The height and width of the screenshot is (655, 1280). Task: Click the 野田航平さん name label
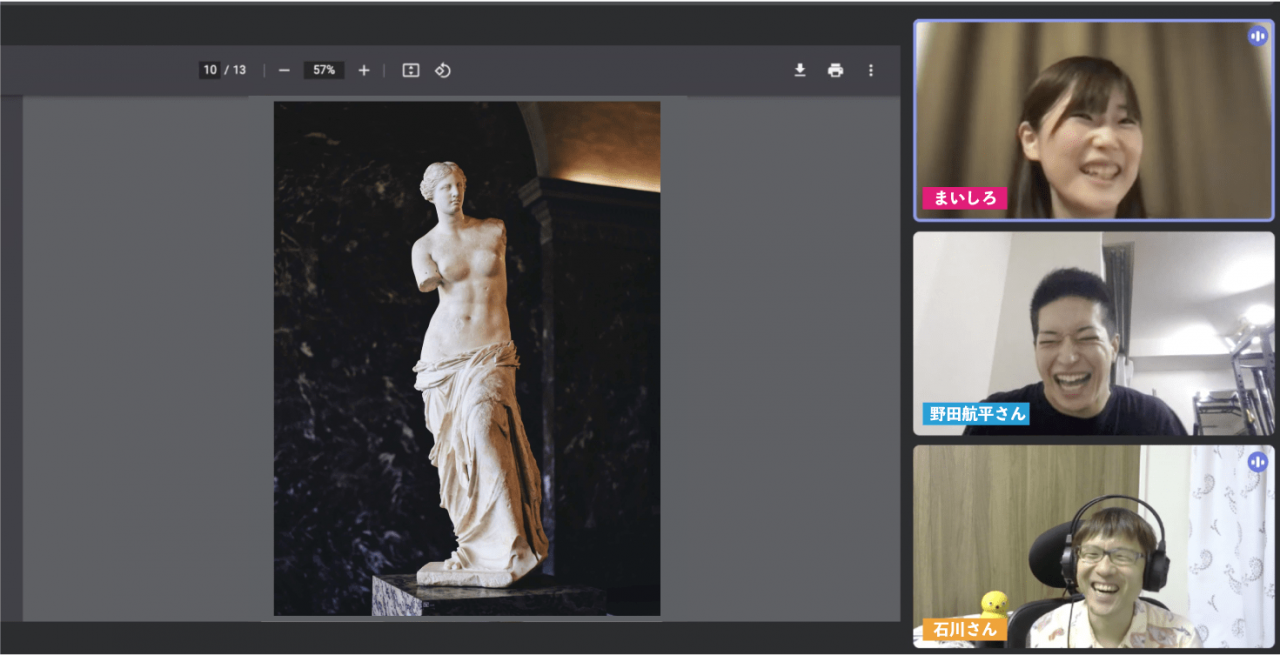975,414
